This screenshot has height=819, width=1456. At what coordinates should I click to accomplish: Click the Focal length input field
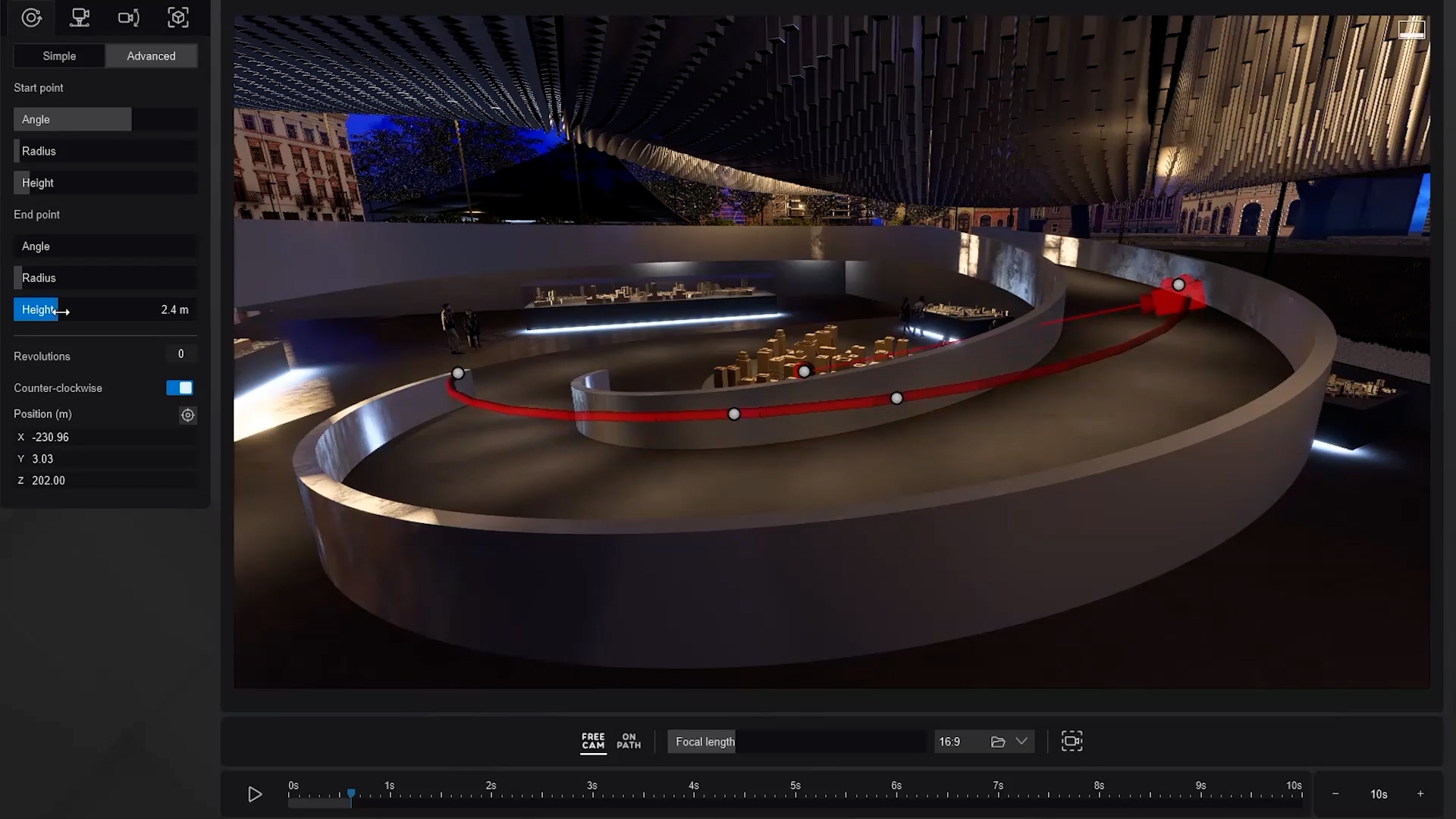[795, 741]
